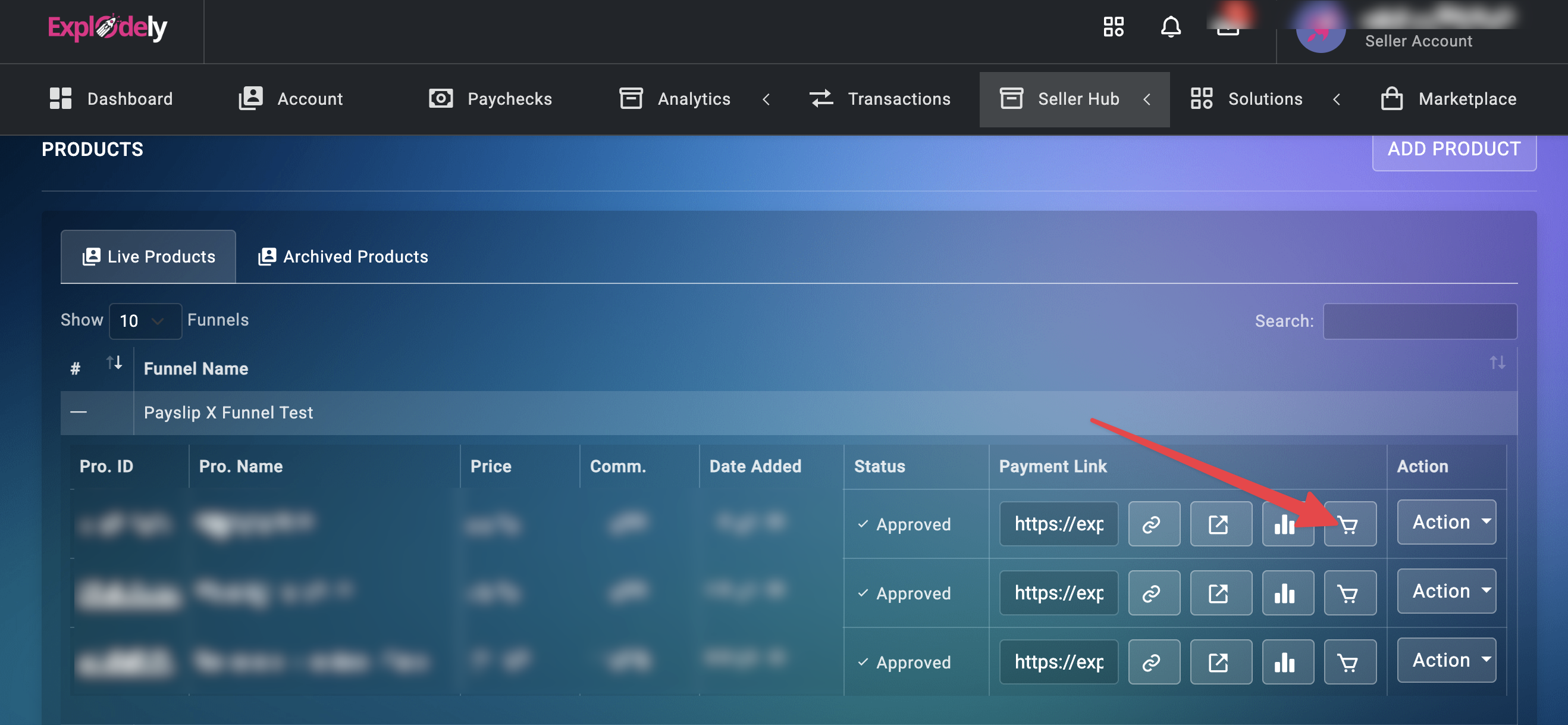Screen dimensions: 1568x725
Task: Open the apps grid icon in header
Action: click(x=1114, y=27)
